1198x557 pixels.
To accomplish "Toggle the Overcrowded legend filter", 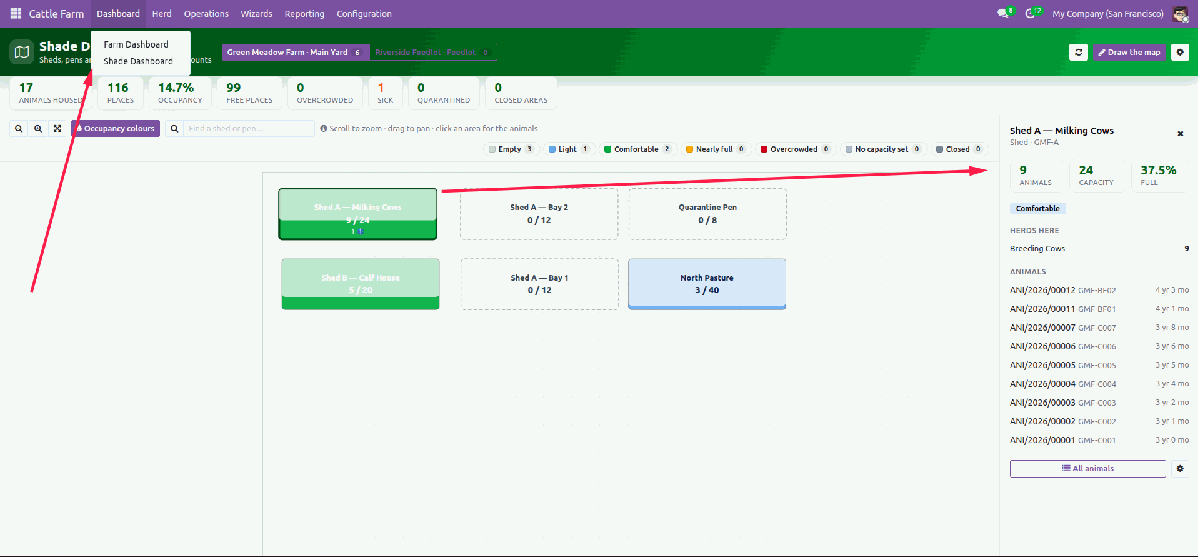I will pyautogui.click(x=794, y=149).
